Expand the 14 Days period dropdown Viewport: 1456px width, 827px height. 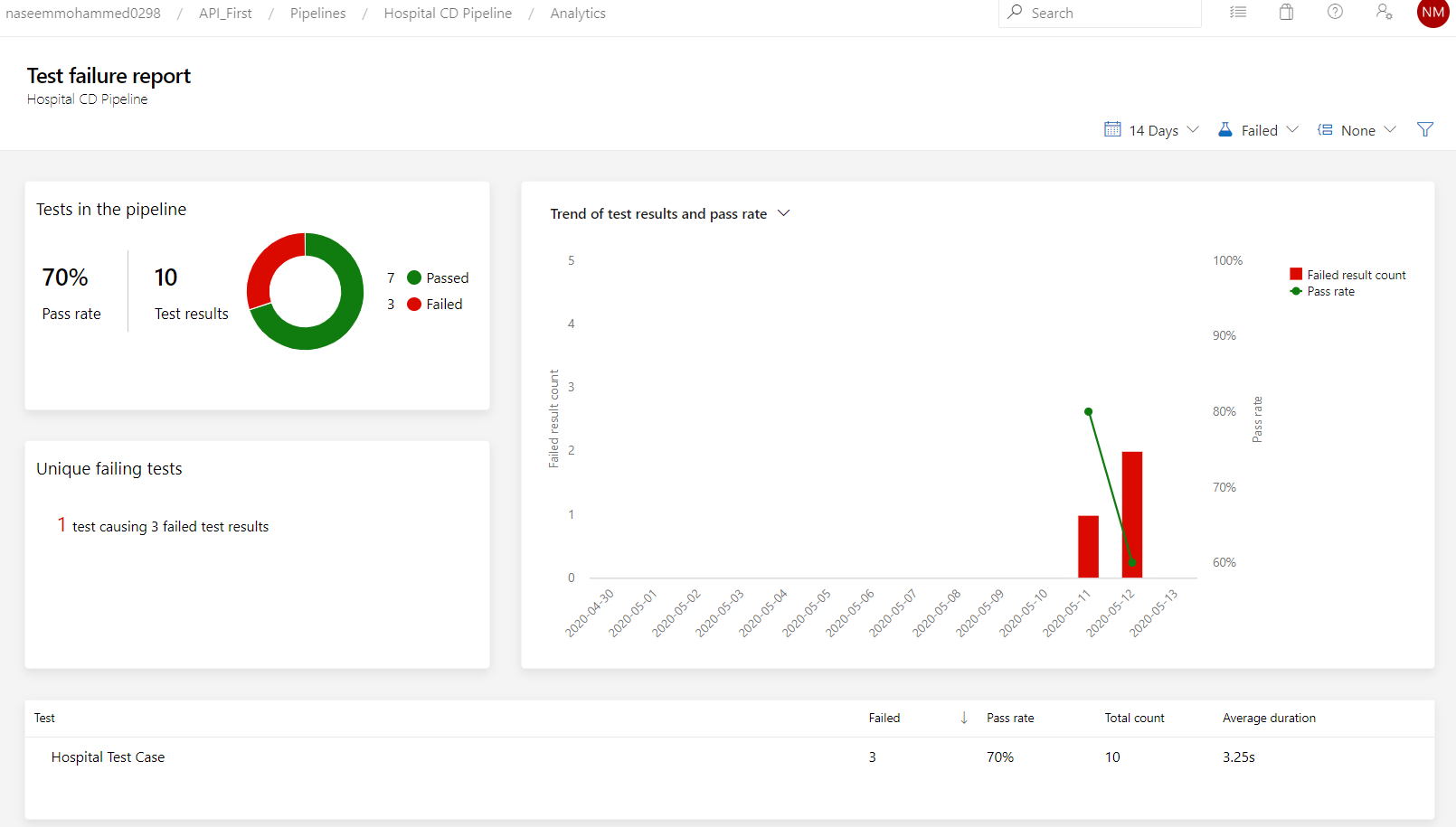[1152, 130]
